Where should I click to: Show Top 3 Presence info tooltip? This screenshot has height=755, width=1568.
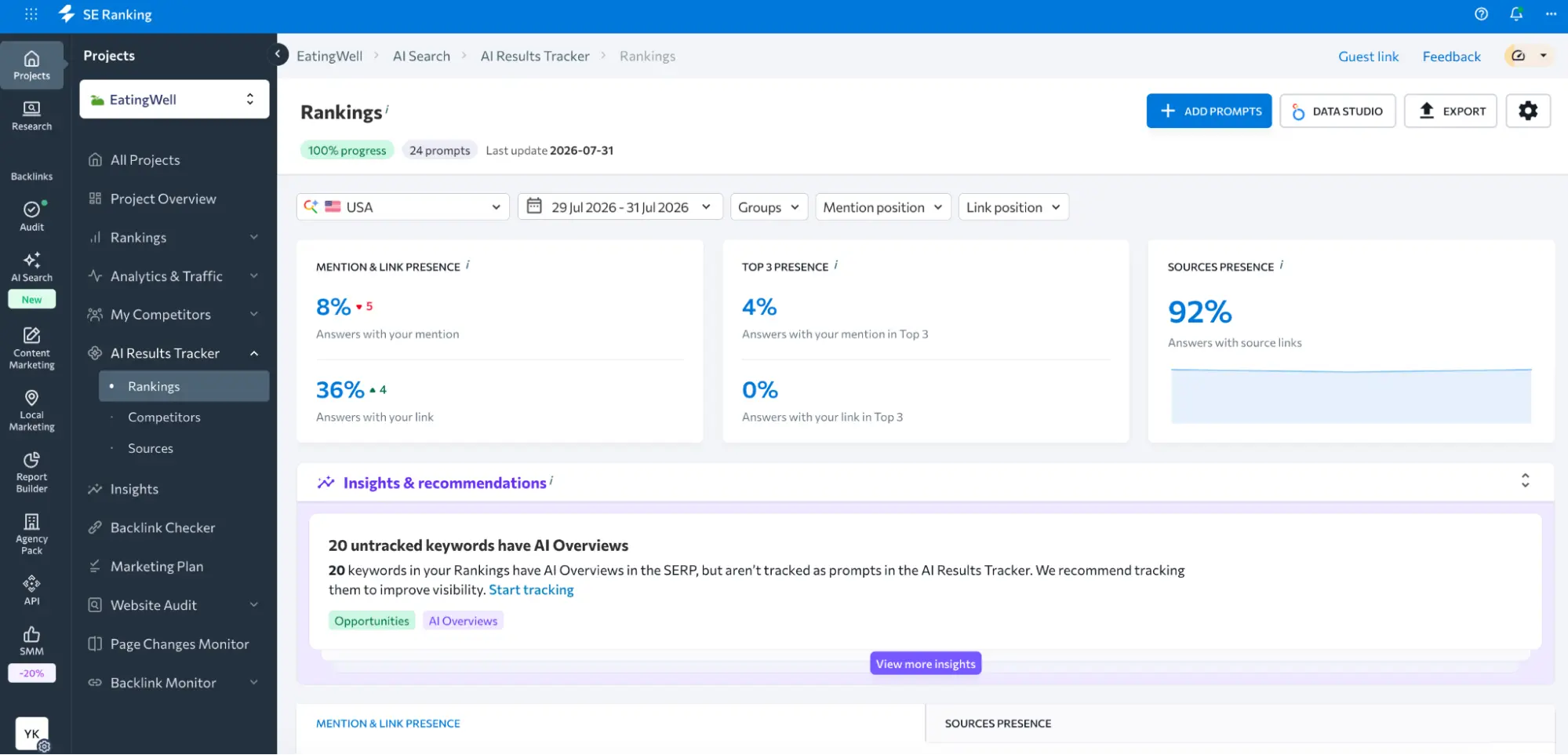point(836,265)
